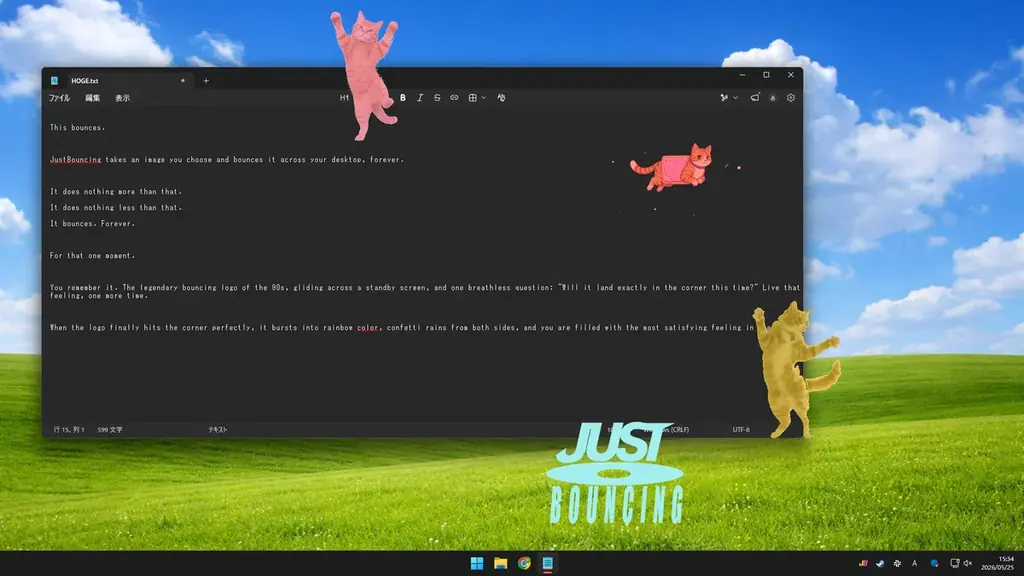The width and height of the screenshot is (1024, 576).
Task: Click the line 'It bounces. Forever.'
Action: point(92,223)
